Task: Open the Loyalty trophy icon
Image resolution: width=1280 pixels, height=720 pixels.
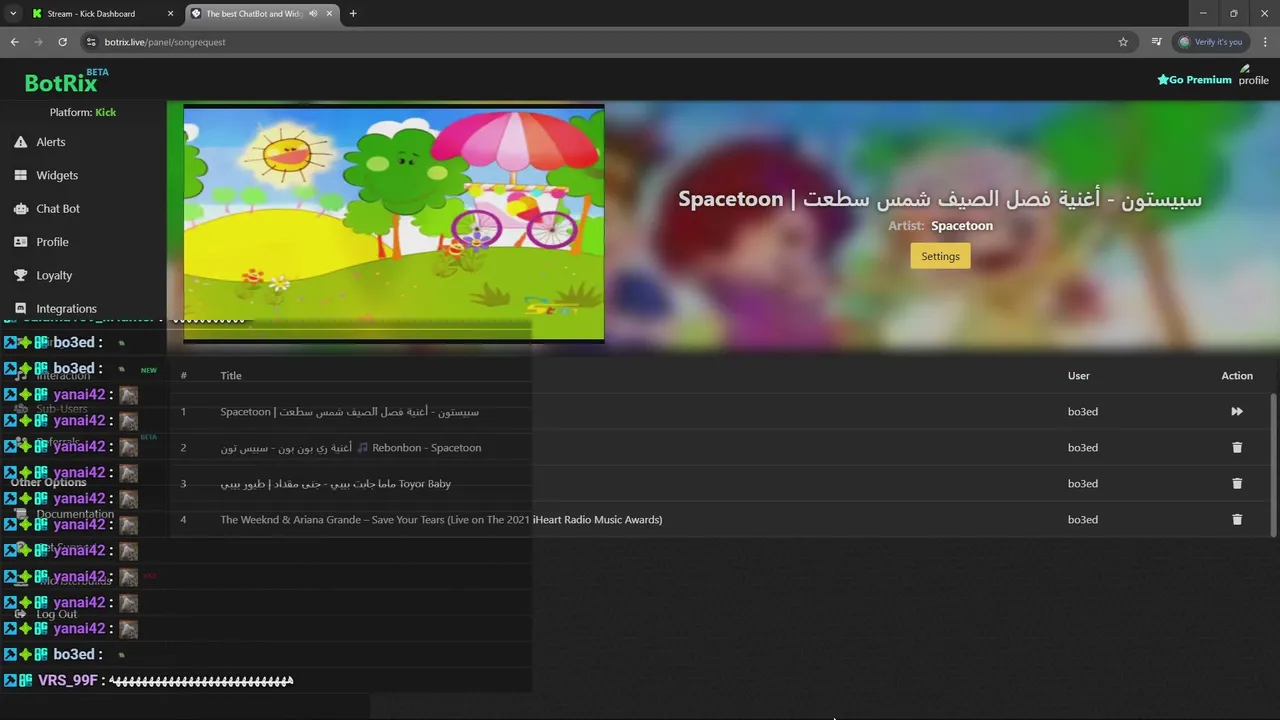Action: pos(20,275)
